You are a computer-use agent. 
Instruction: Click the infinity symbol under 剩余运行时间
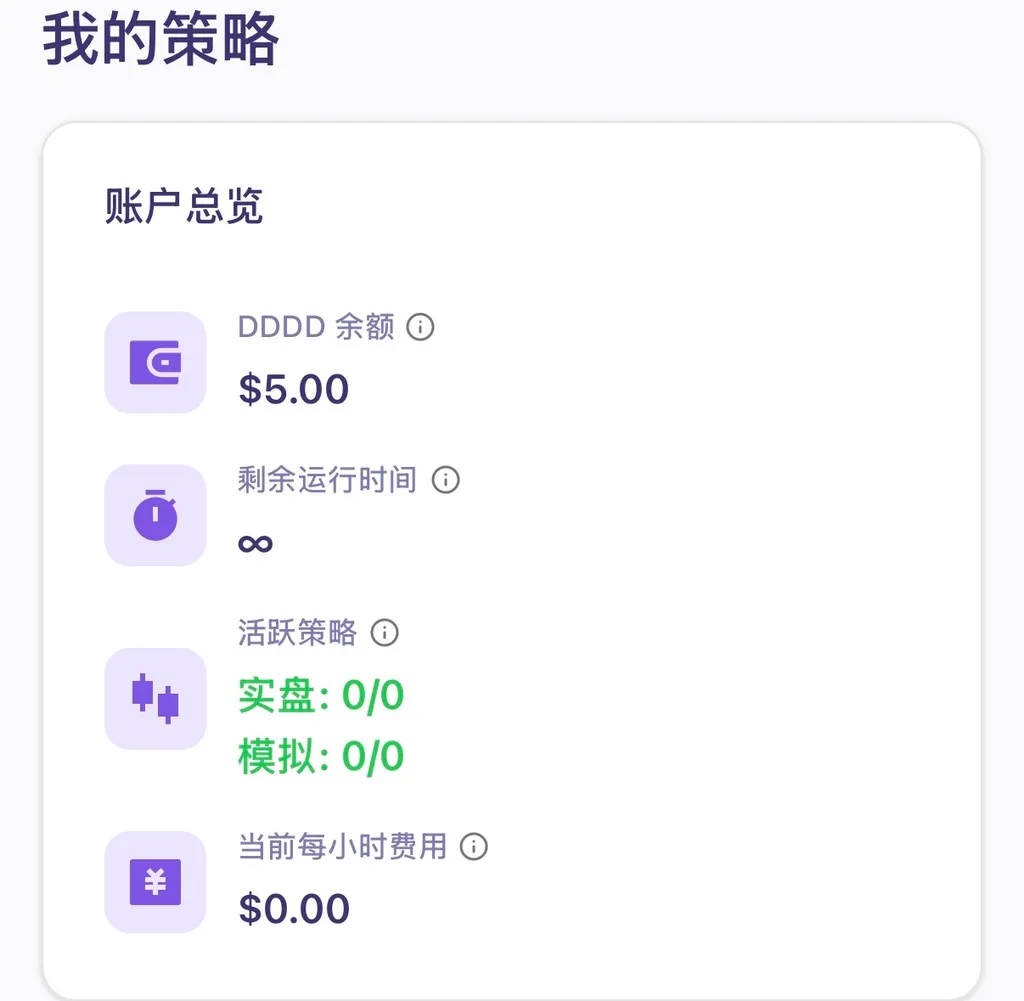[253, 542]
